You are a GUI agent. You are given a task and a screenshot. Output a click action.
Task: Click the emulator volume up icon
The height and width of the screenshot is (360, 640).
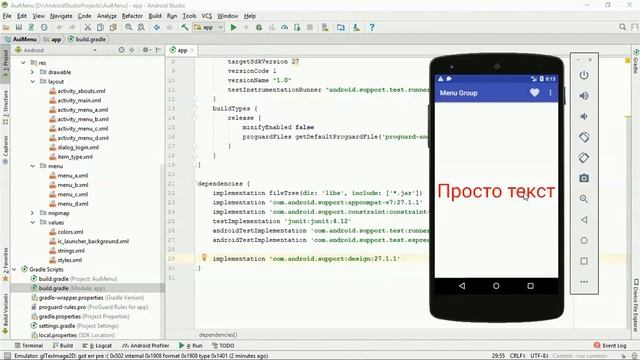pos(584,96)
